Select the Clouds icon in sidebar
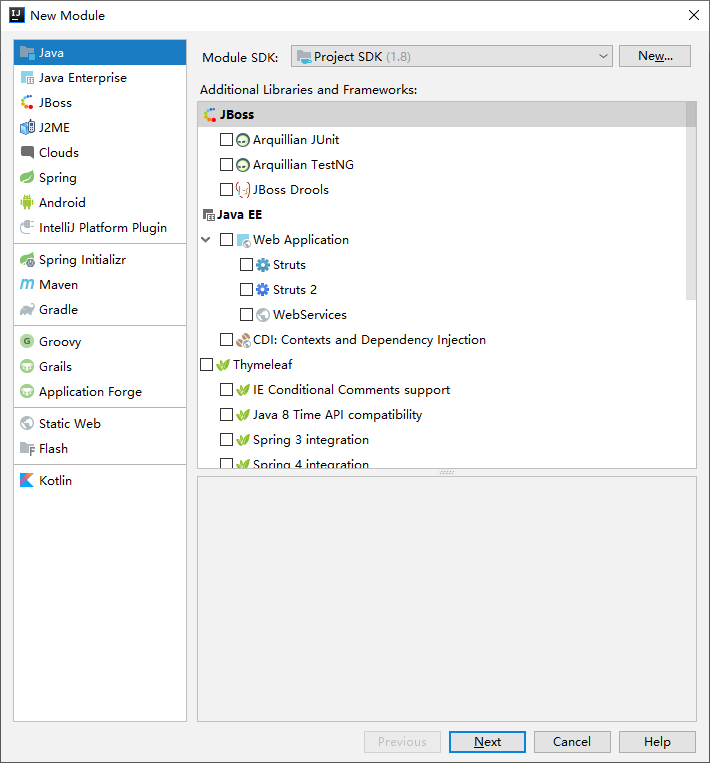The image size is (710, 763). pos(28,153)
